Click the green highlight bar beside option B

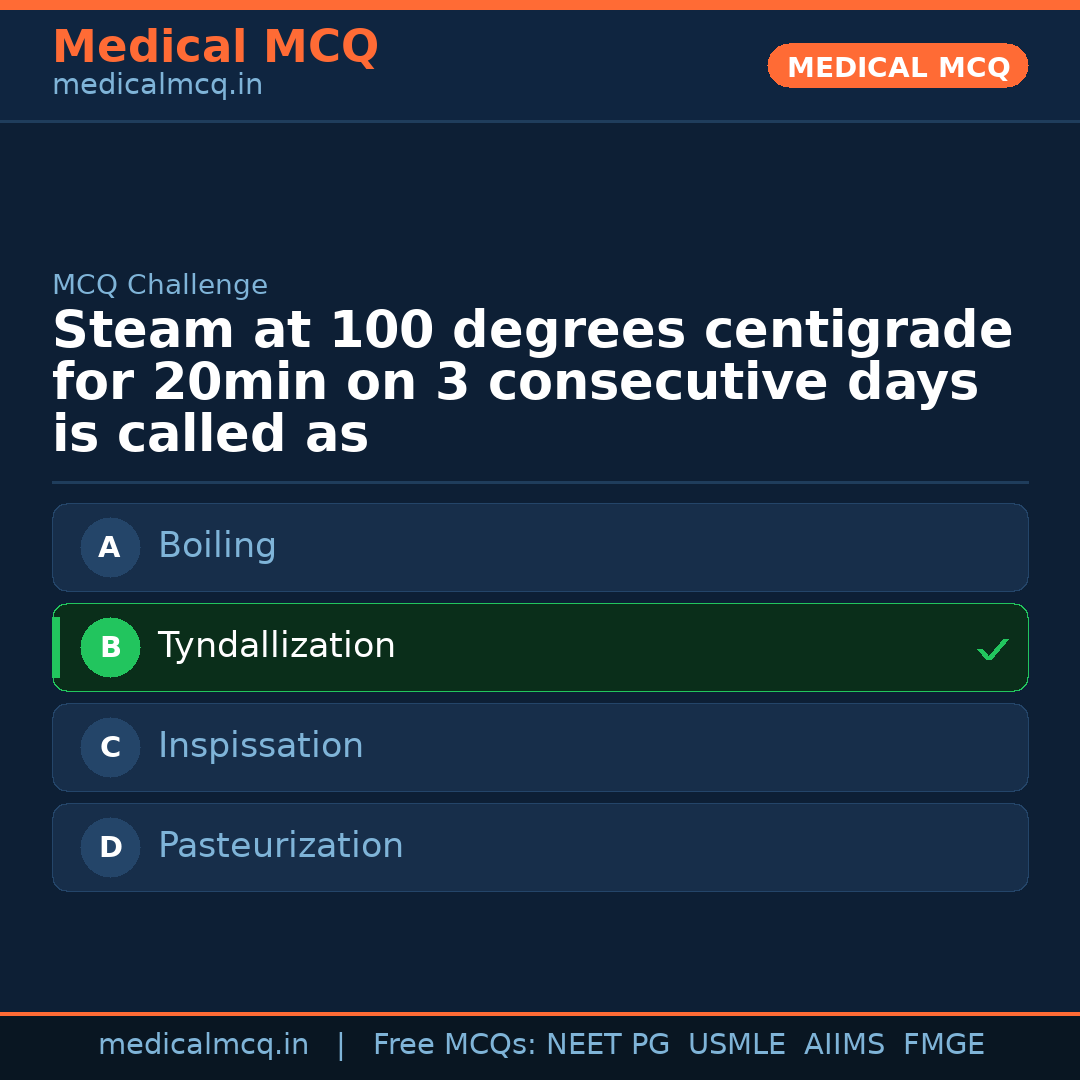pyautogui.click(x=56, y=647)
